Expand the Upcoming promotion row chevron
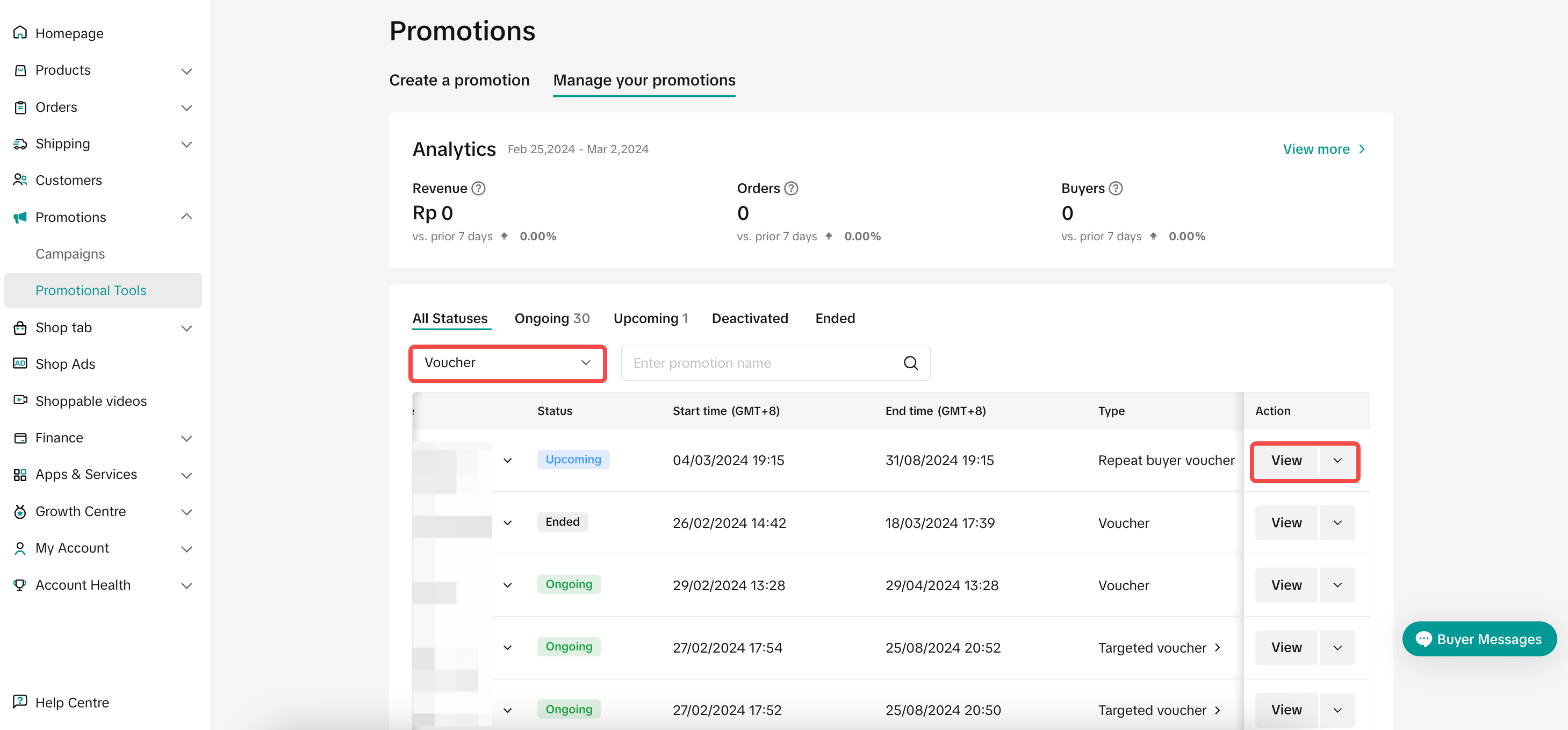This screenshot has width=1568, height=730. (507, 460)
